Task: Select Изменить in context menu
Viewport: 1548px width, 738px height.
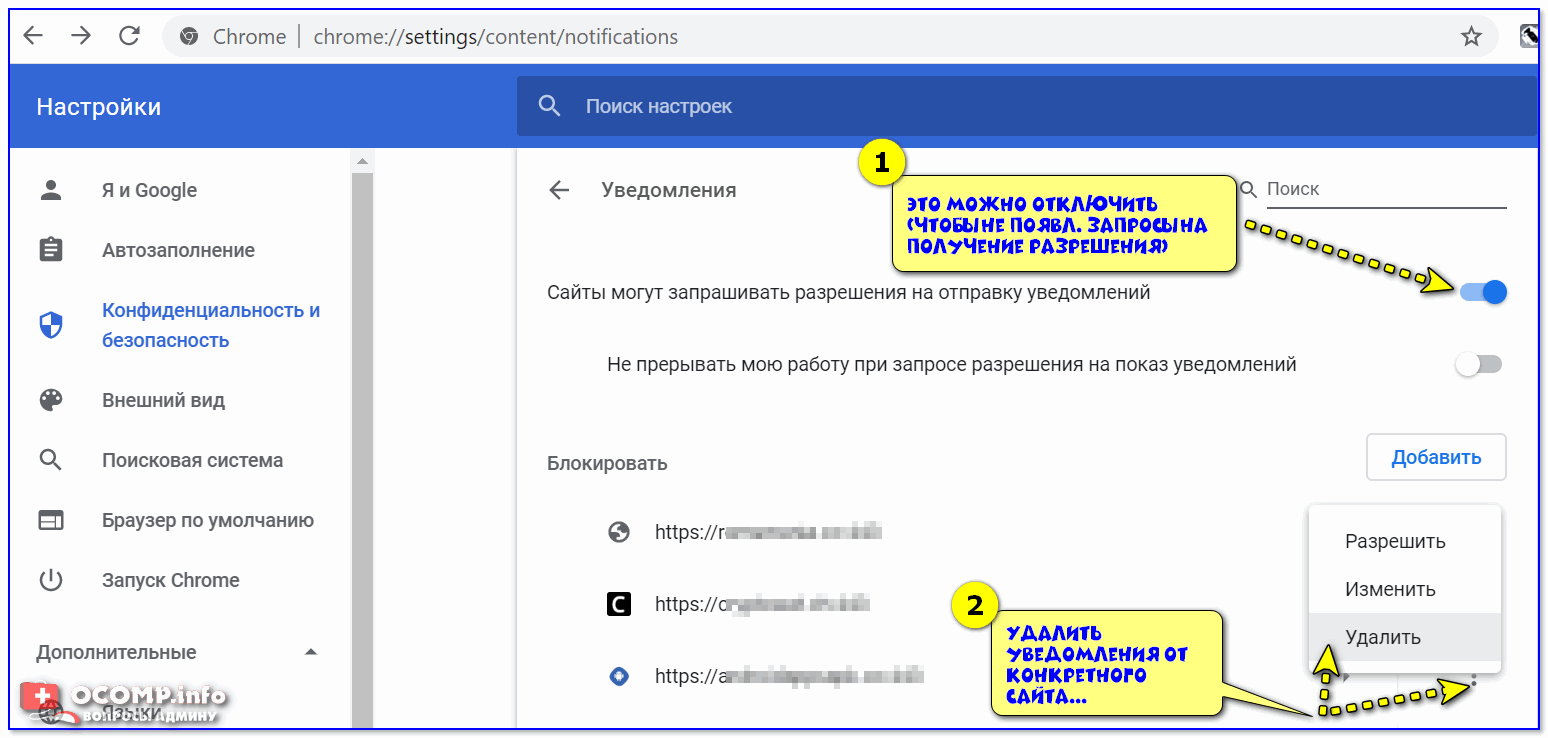Action: point(1390,589)
